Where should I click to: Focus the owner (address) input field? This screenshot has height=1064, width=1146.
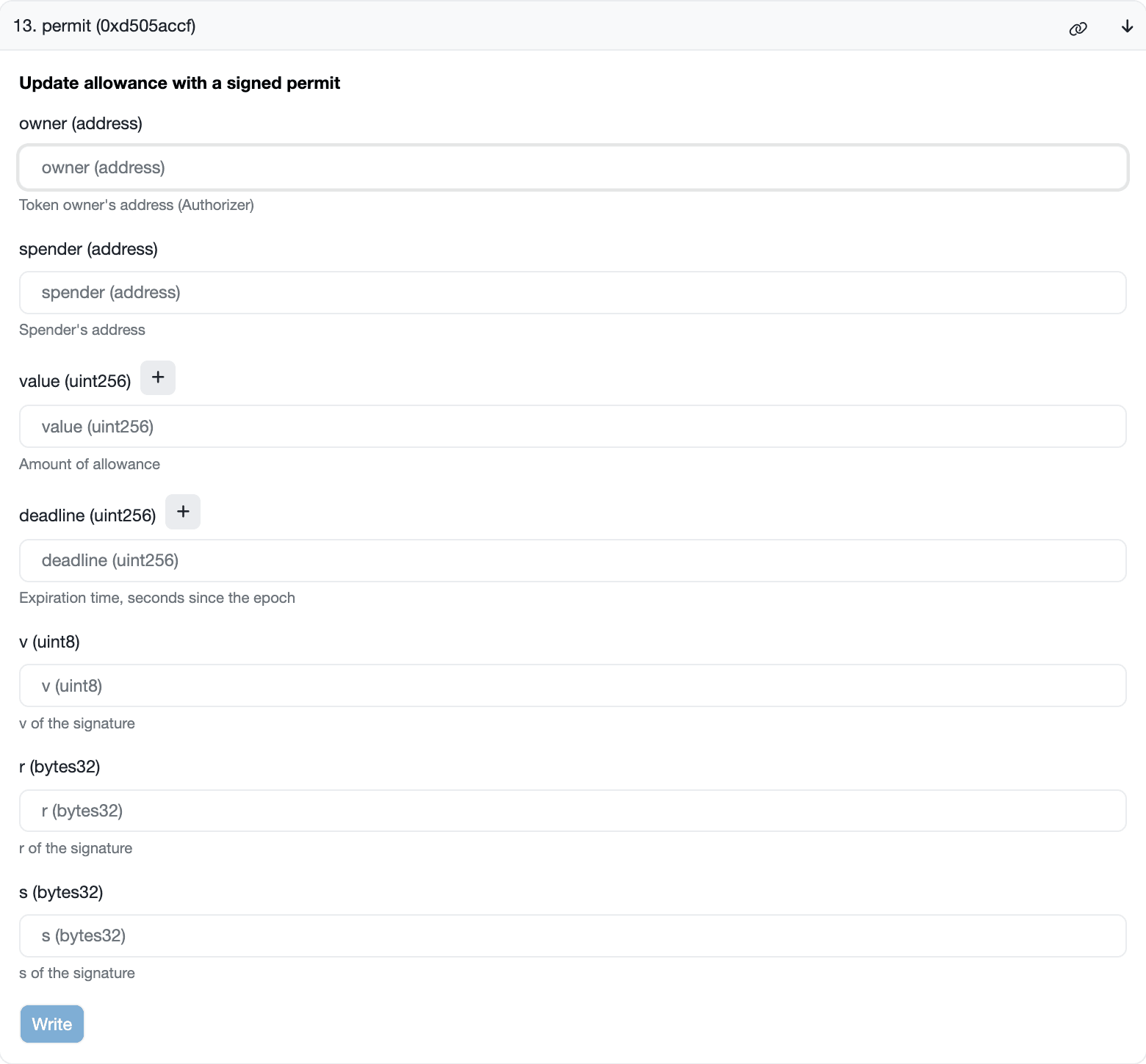click(x=572, y=167)
